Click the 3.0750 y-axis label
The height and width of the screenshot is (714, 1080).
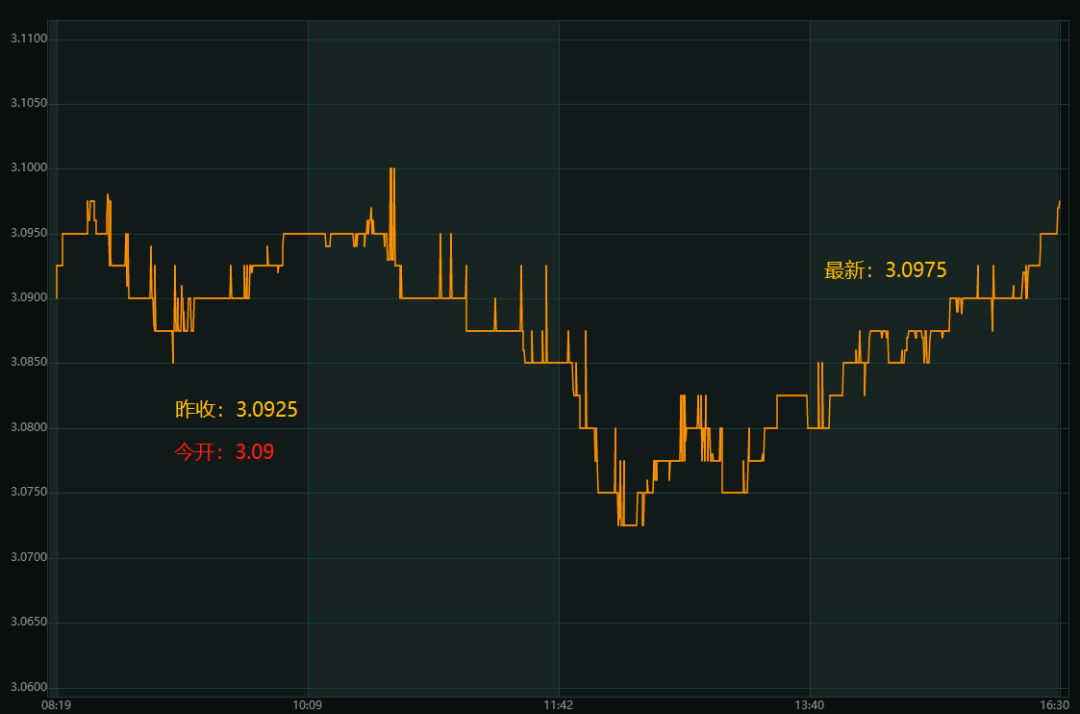tap(29, 492)
